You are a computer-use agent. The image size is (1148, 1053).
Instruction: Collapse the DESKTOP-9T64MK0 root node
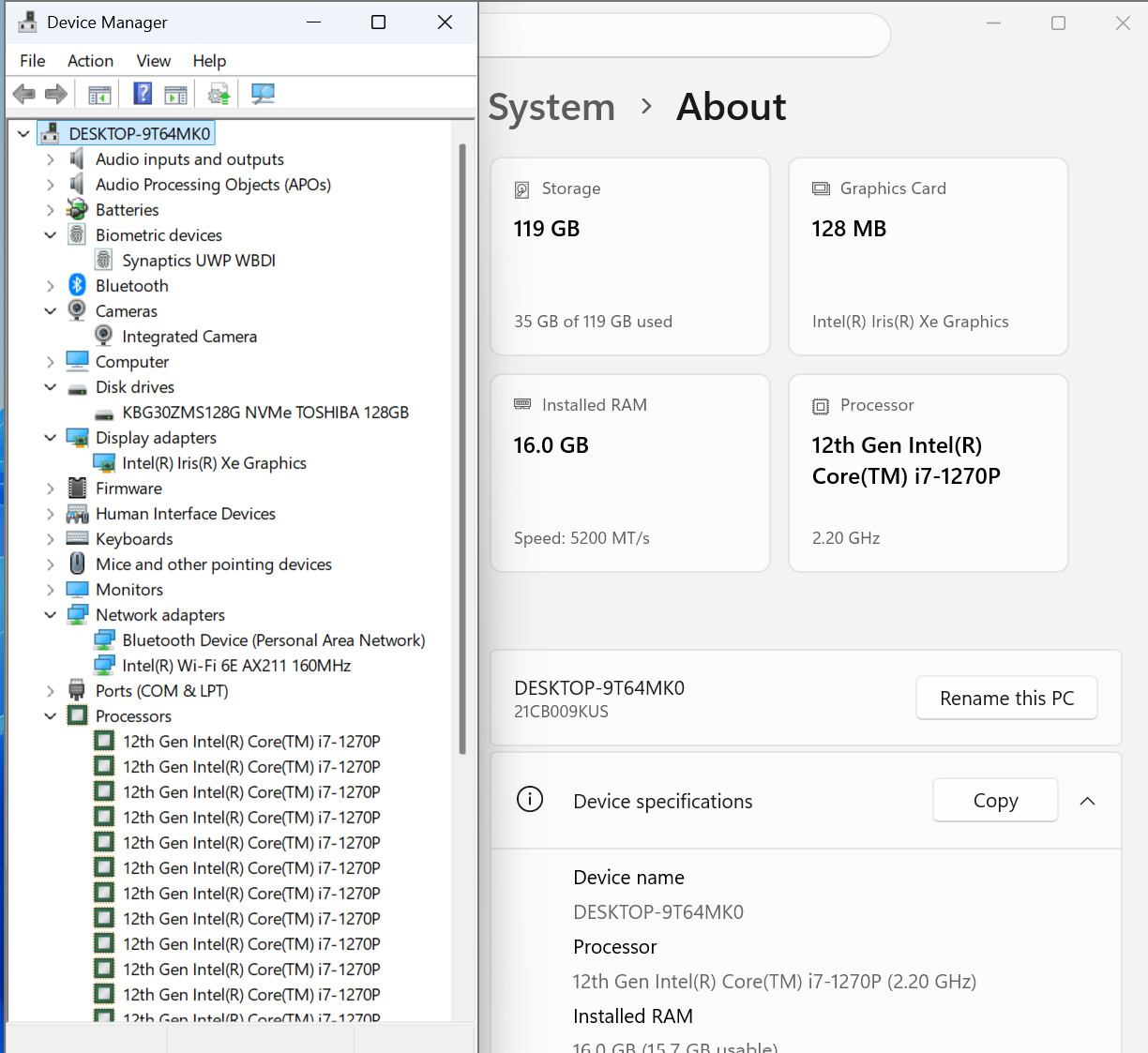click(23, 134)
